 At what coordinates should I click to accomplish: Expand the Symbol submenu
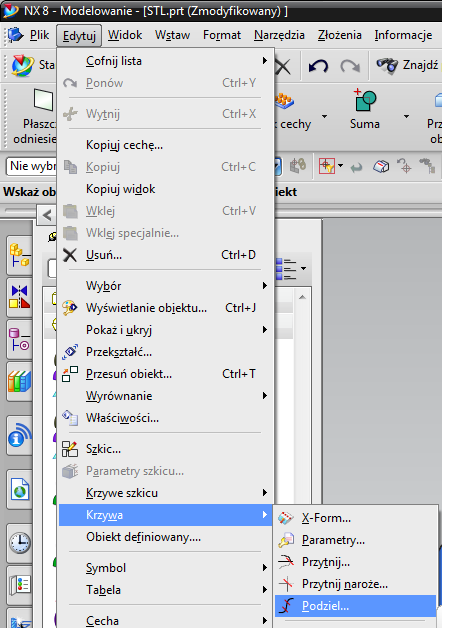pos(166,568)
